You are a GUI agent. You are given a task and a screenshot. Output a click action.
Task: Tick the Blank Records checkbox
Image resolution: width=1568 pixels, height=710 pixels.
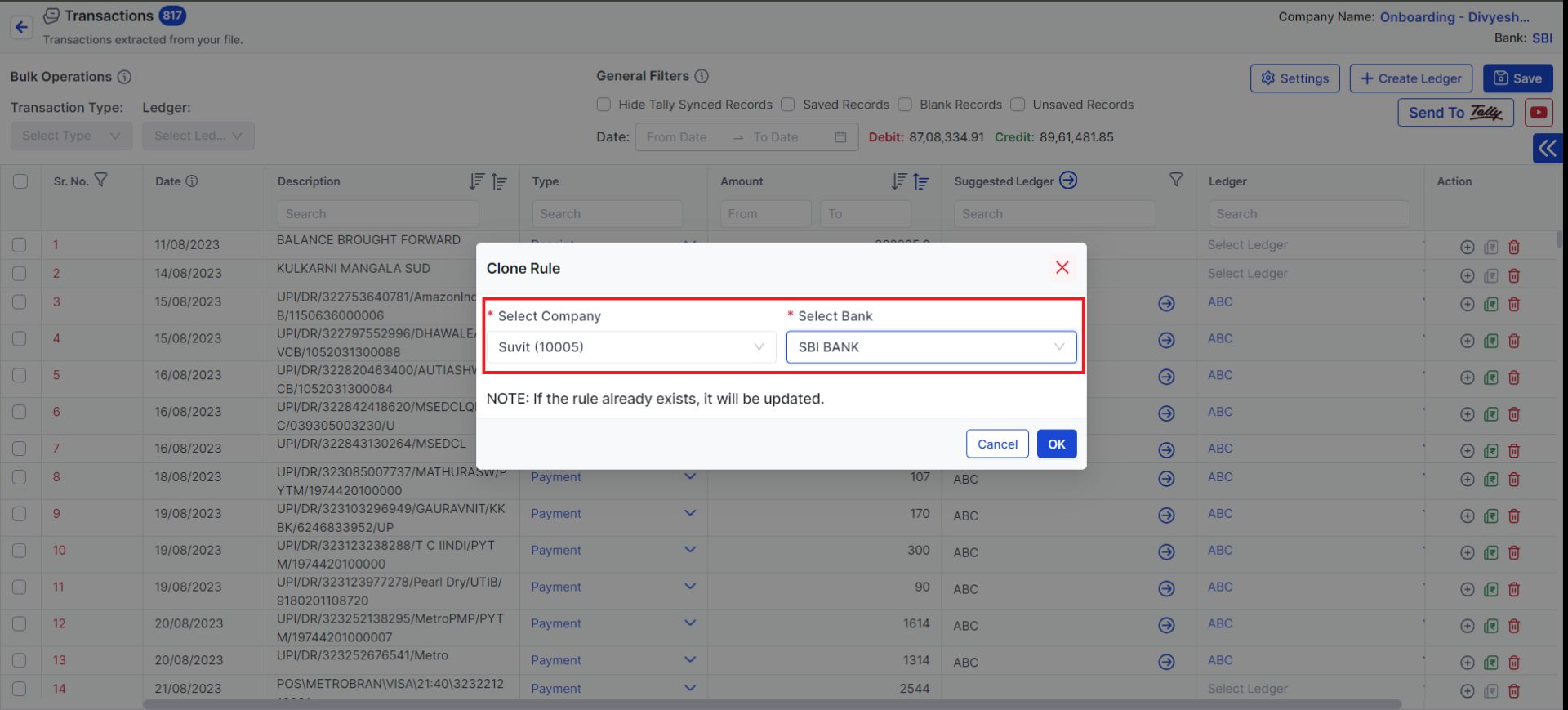(905, 105)
